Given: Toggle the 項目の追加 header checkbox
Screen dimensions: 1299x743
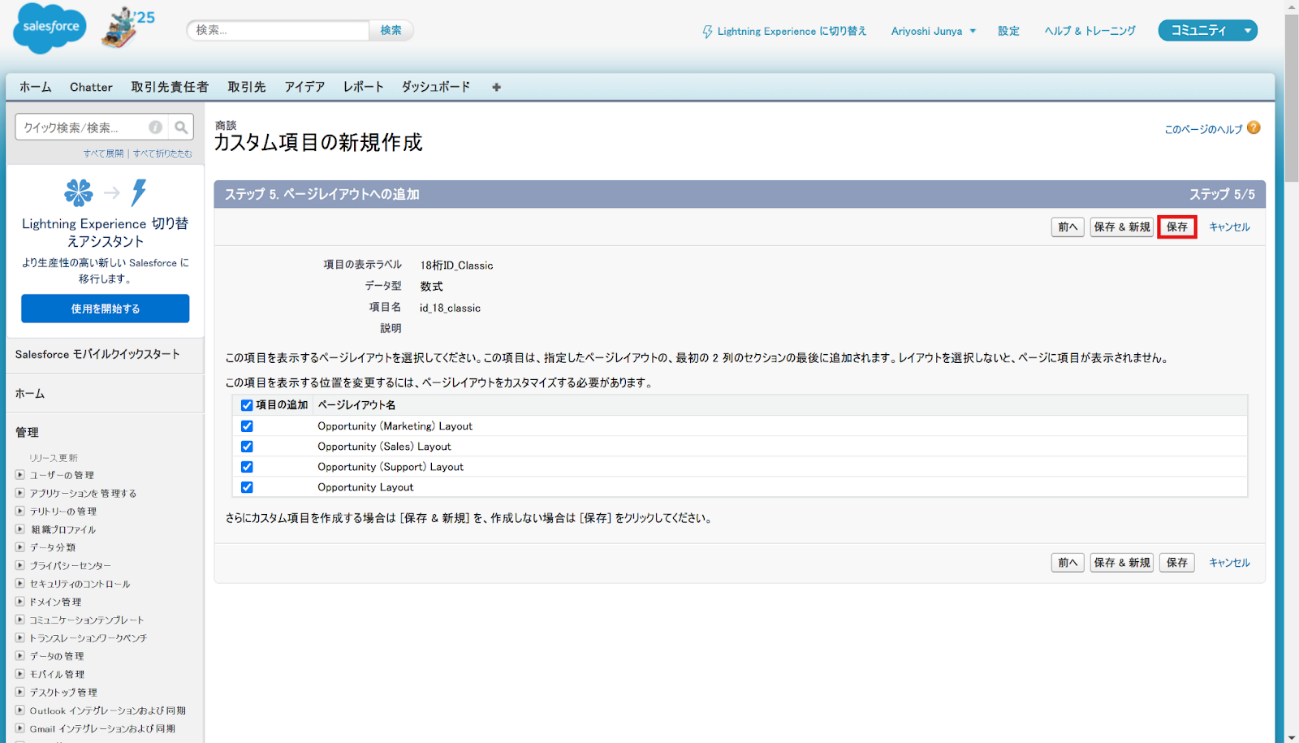Looking at the screenshot, I should click(246, 405).
